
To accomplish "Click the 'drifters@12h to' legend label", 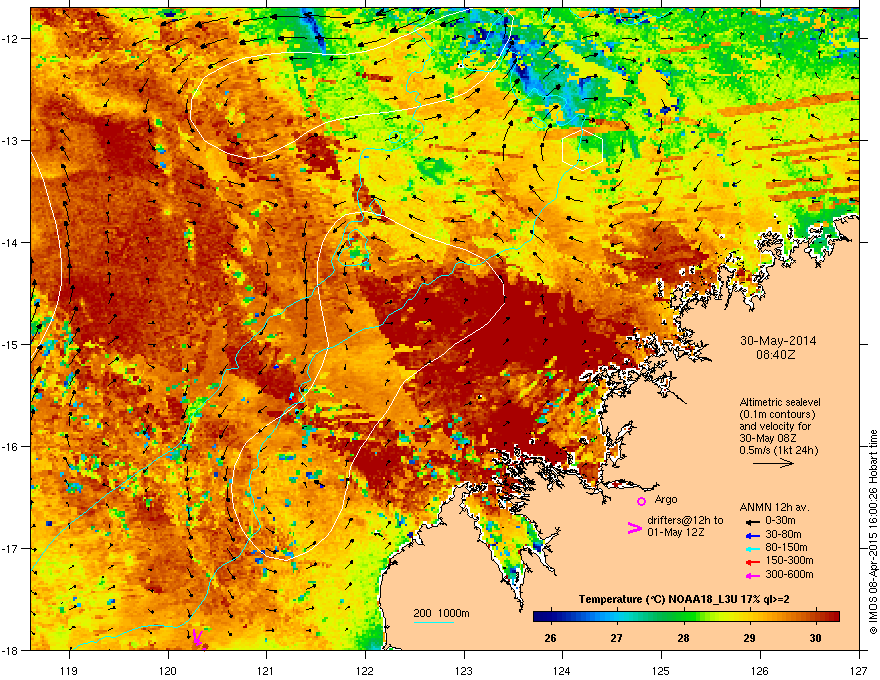I will pos(685,520).
